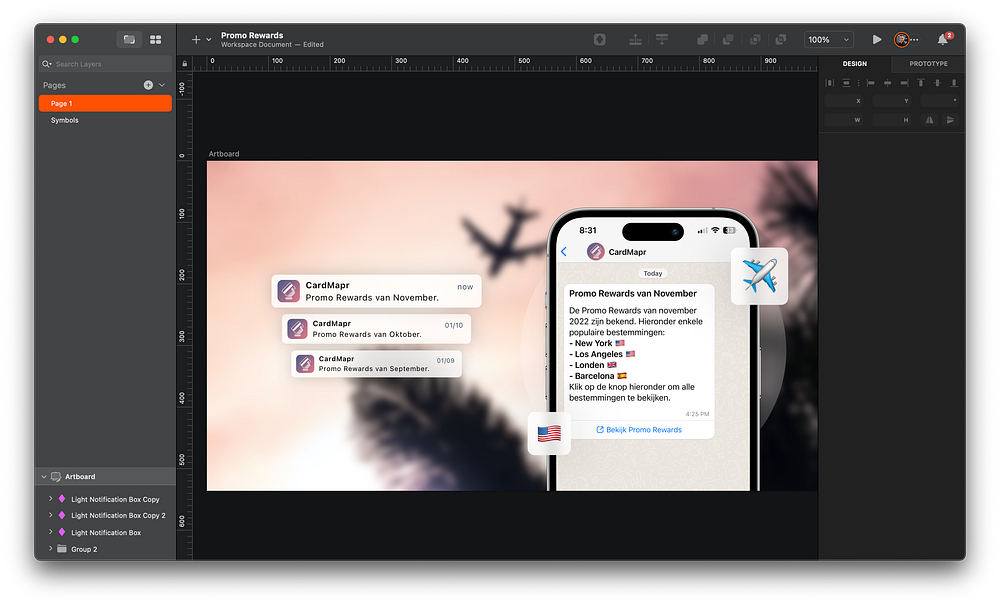This screenshot has width=1000, height=606.
Task: Select the November notification card on canvas
Action: point(376,291)
